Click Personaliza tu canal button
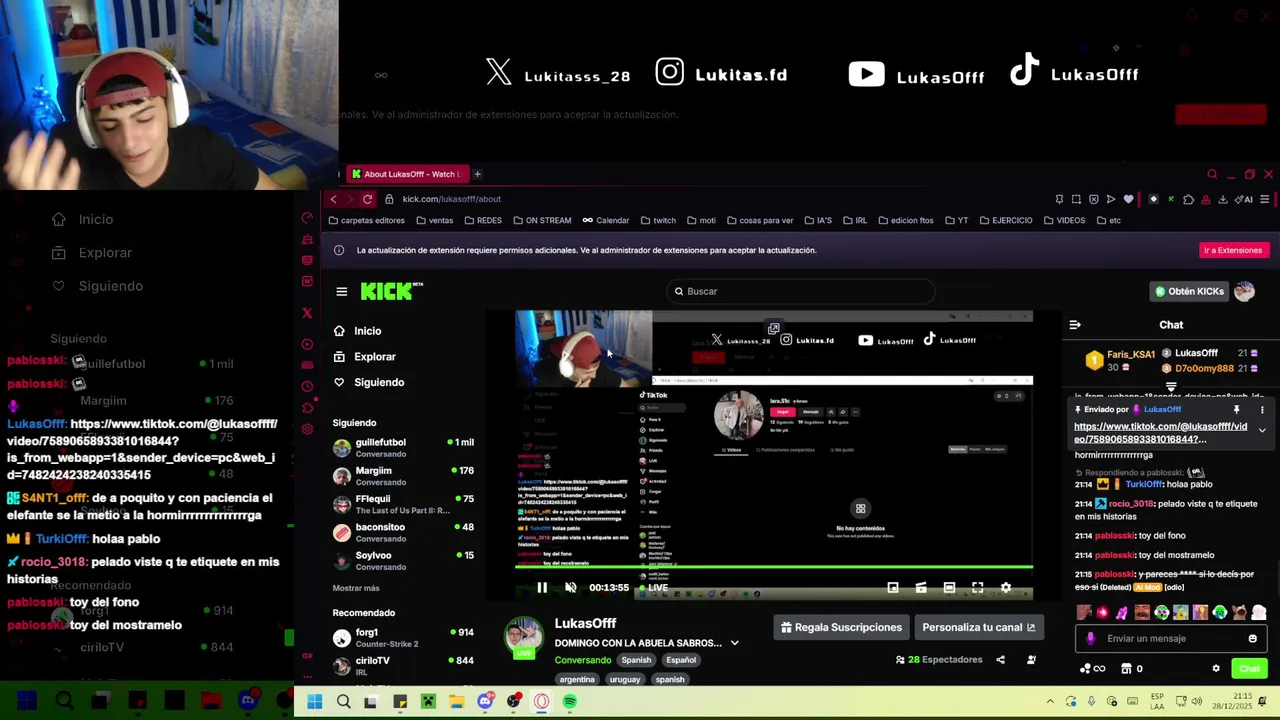Image resolution: width=1280 pixels, height=720 pixels. click(978, 627)
